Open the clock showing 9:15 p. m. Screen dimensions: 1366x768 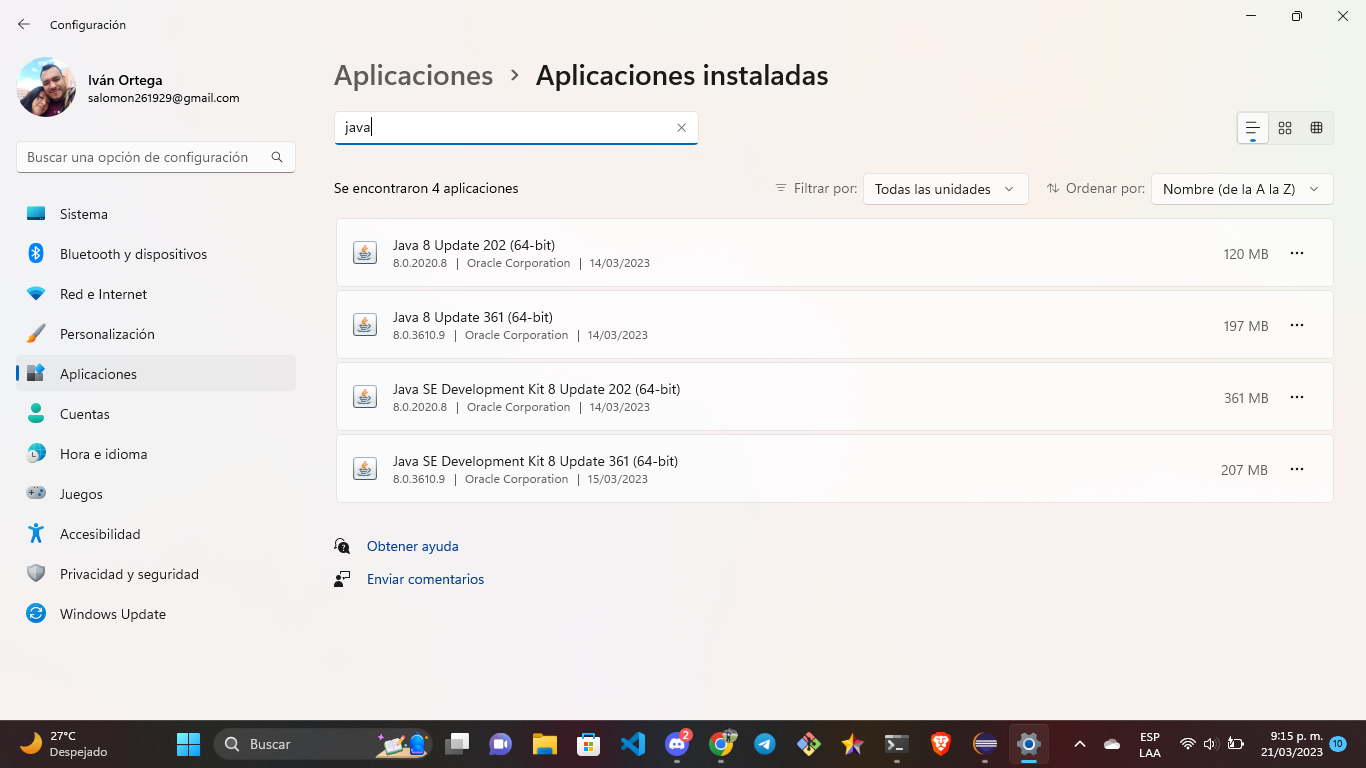point(1291,744)
